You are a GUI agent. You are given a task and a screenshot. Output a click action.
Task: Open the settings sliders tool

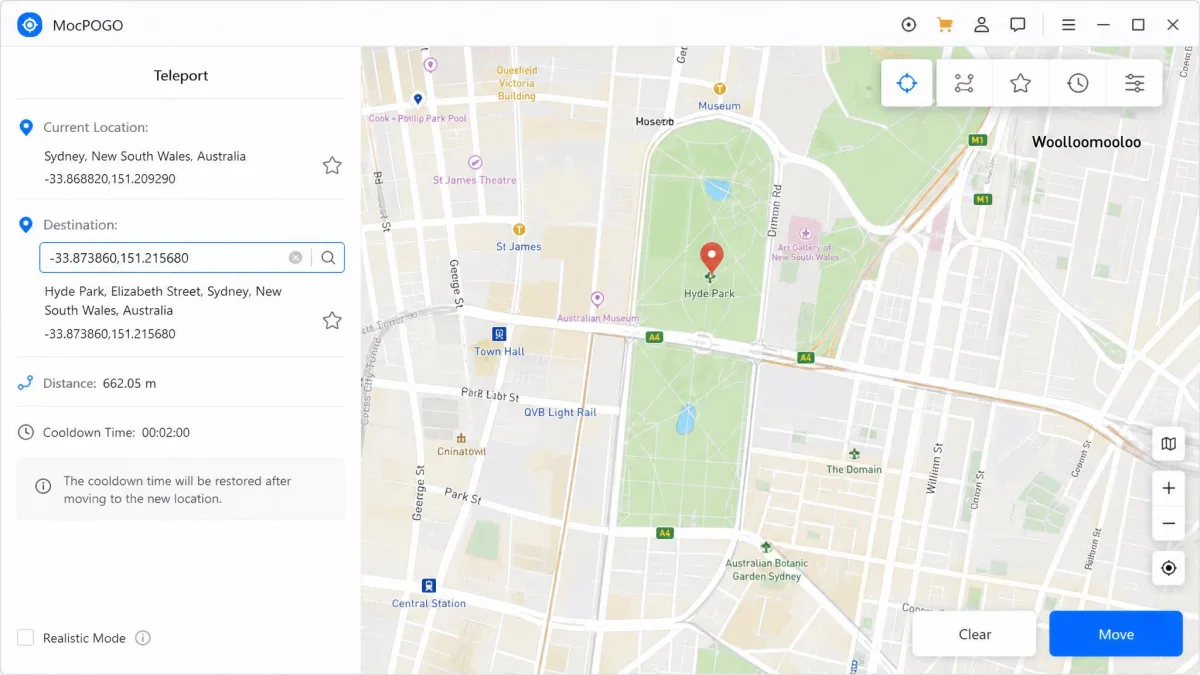[1134, 83]
